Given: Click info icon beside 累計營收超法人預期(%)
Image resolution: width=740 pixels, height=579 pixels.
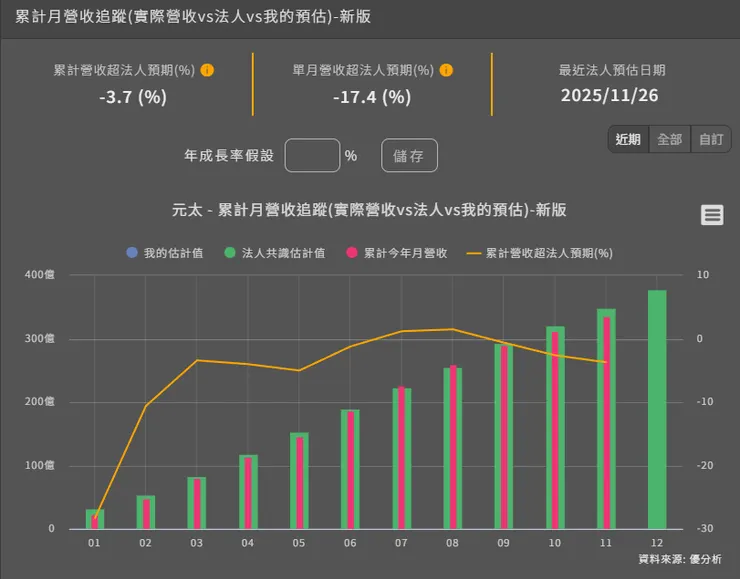Looking at the screenshot, I should (x=207, y=70).
